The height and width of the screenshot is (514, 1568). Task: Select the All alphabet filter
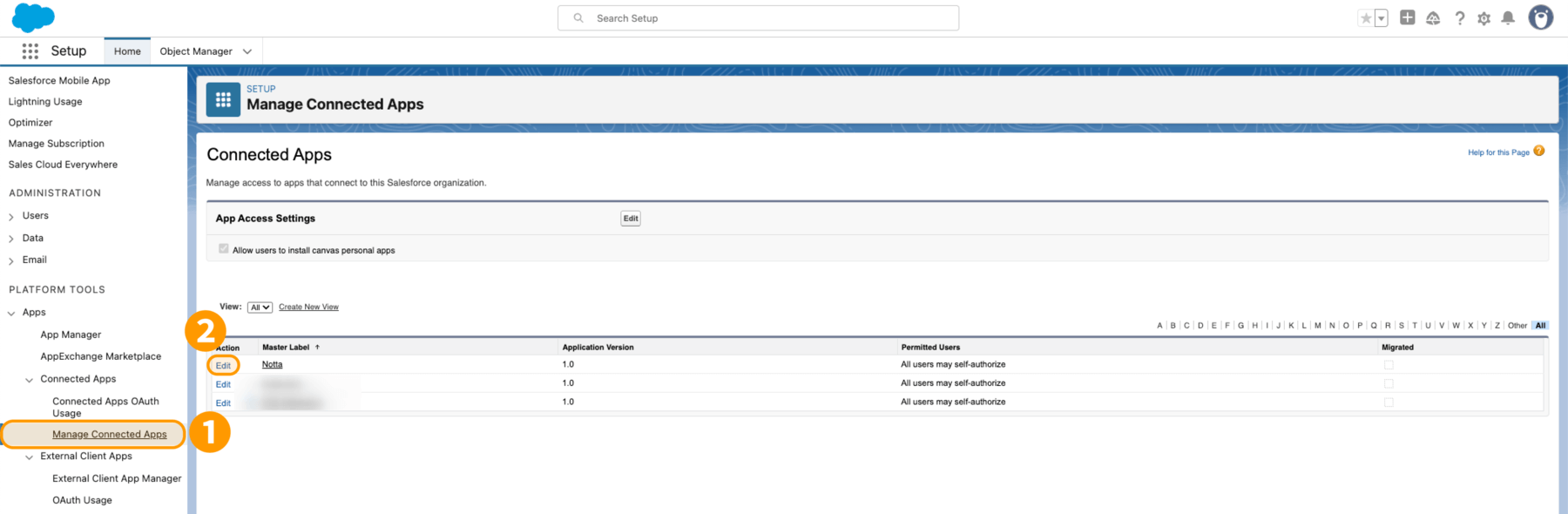[x=1540, y=326]
